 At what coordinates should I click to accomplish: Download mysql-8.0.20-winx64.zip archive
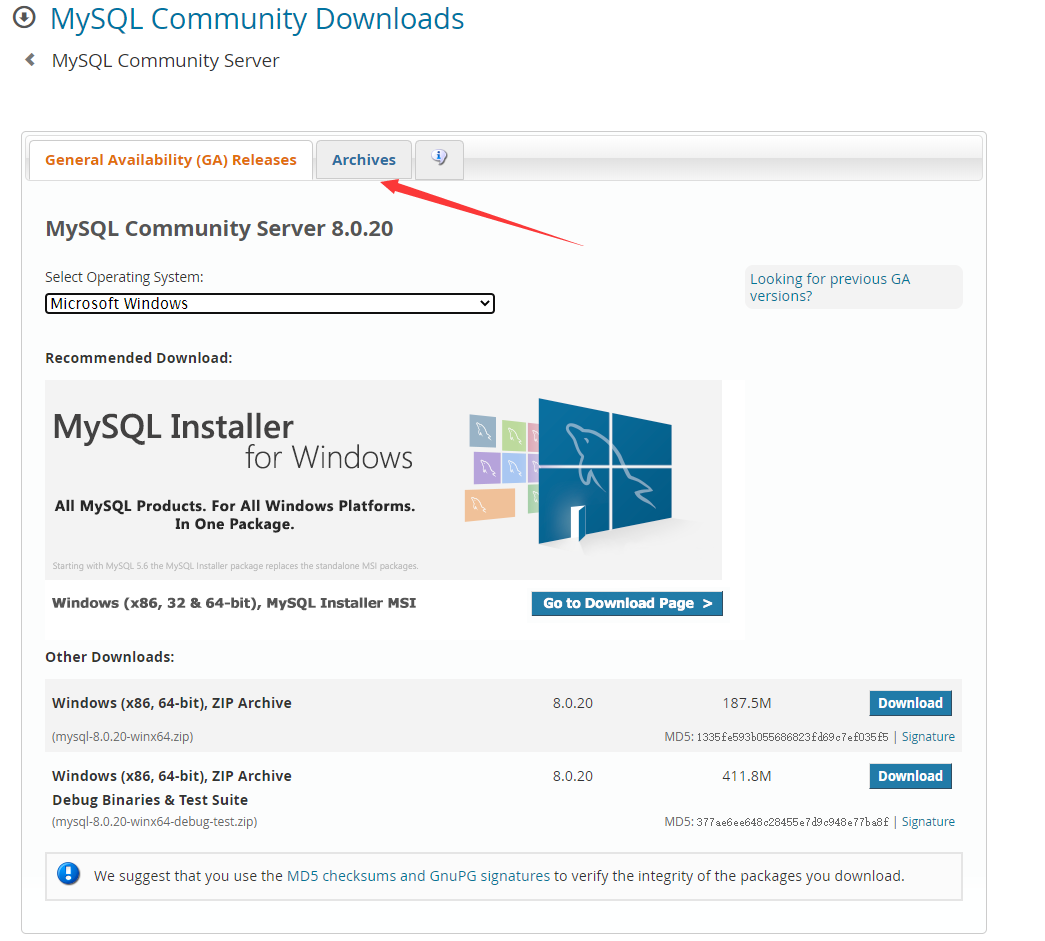point(910,703)
